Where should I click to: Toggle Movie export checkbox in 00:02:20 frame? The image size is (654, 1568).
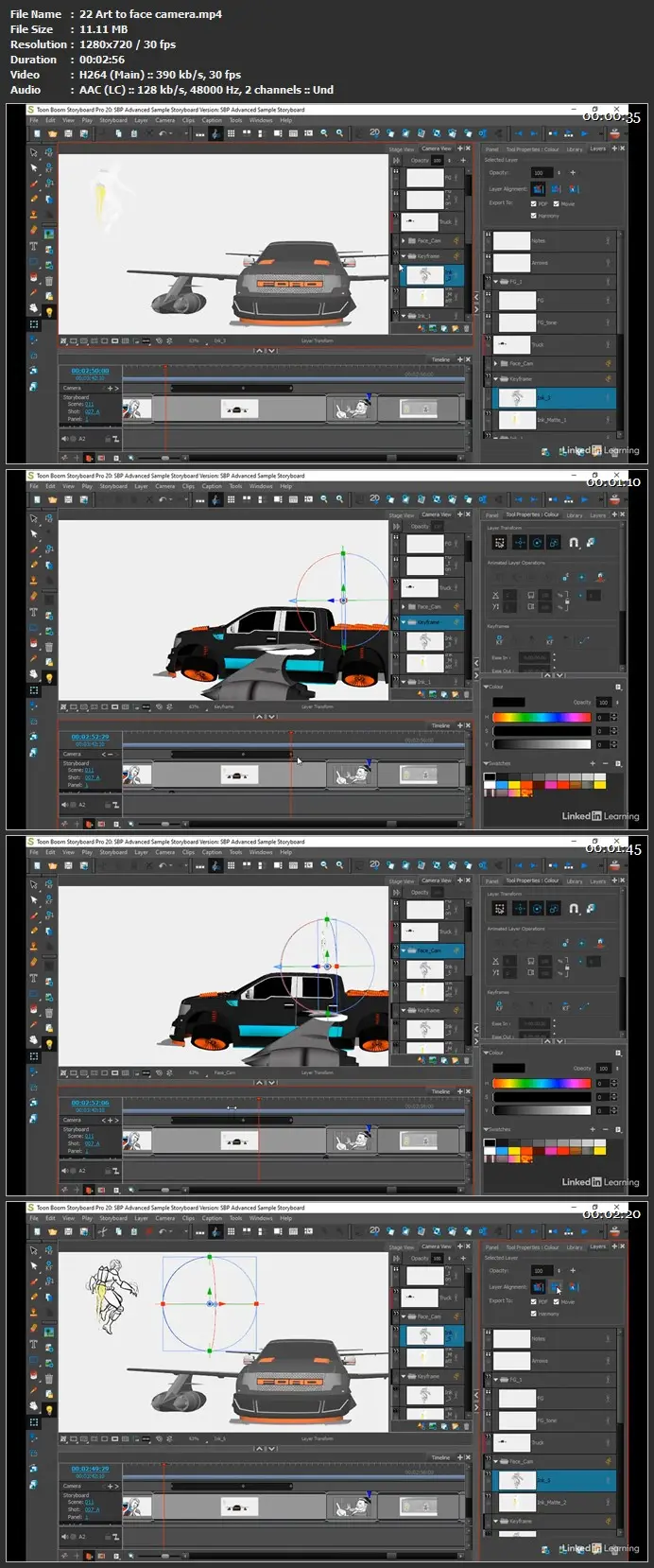(x=557, y=1301)
